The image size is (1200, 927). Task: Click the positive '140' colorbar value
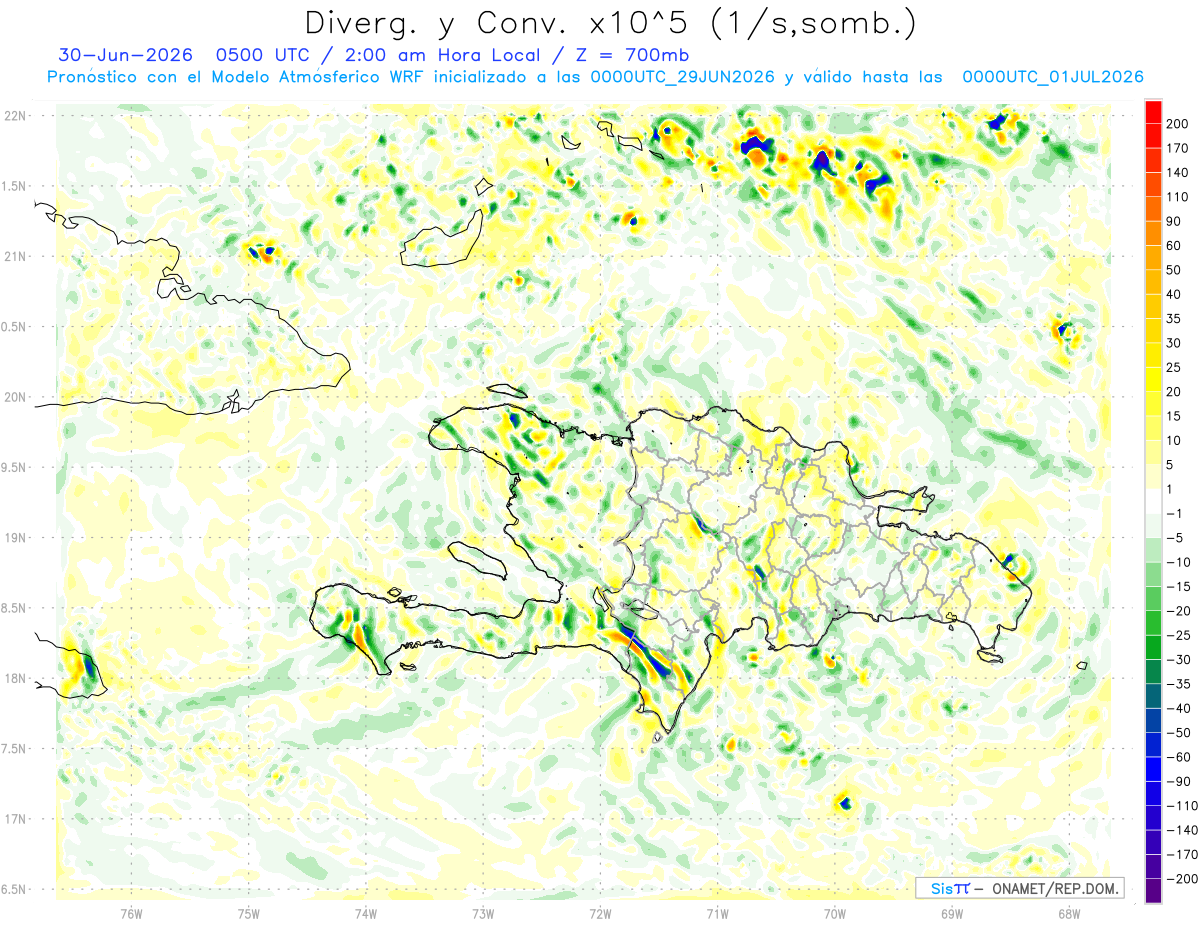pyautogui.click(x=1177, y=172)
